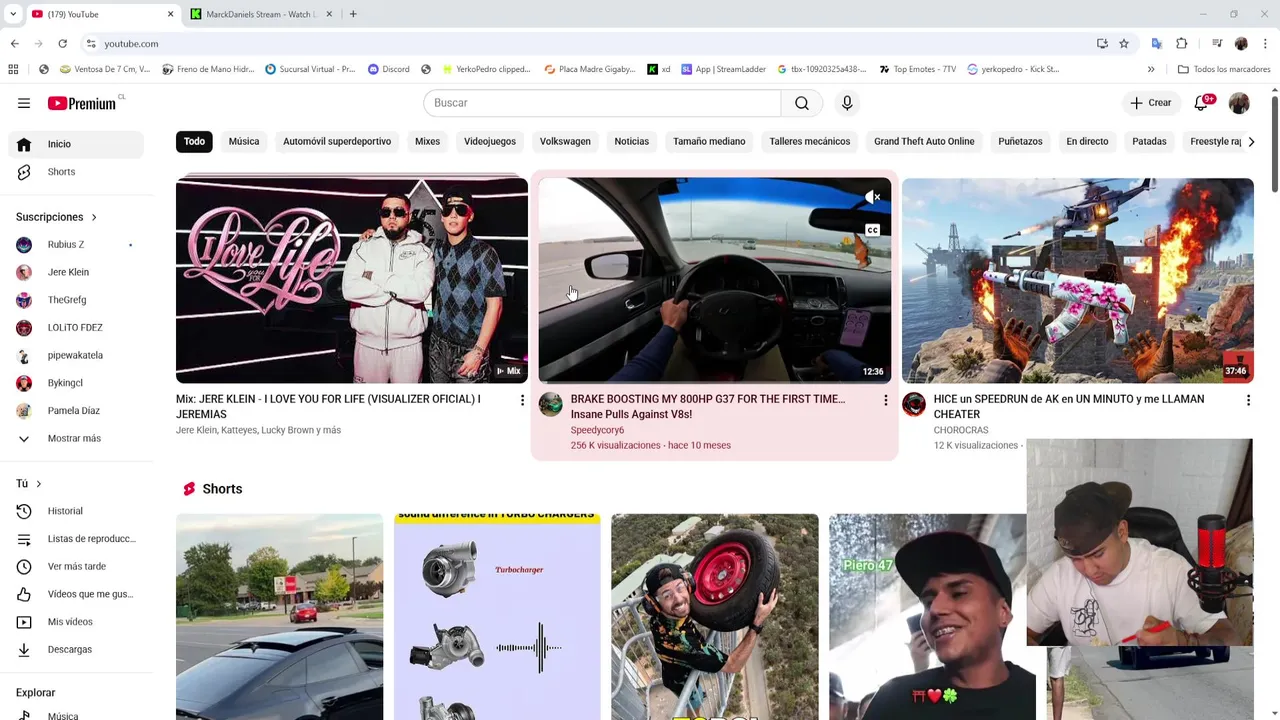
Task: Show more filter chips with right arrow
Action: tap(1251, 141)
